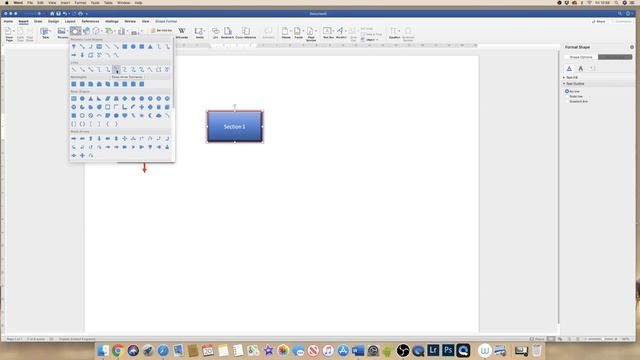Viewport: 640px width, 360px height.
Task: Select the Rounded Rectangle shape
Action: coord(82,84)
